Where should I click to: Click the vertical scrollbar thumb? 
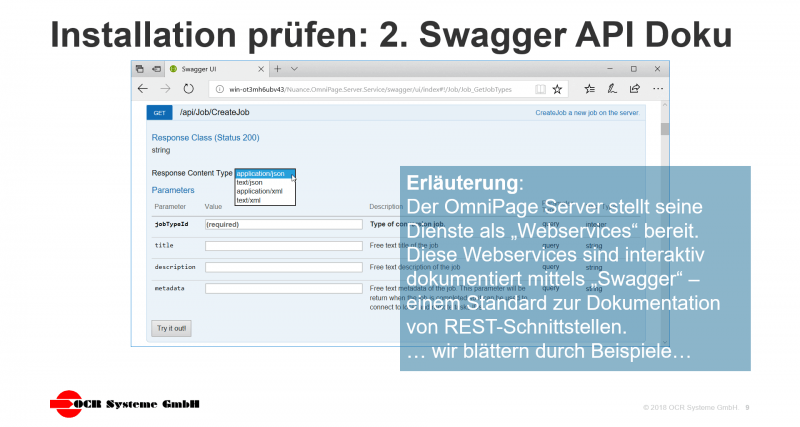[x=665, y=129]
